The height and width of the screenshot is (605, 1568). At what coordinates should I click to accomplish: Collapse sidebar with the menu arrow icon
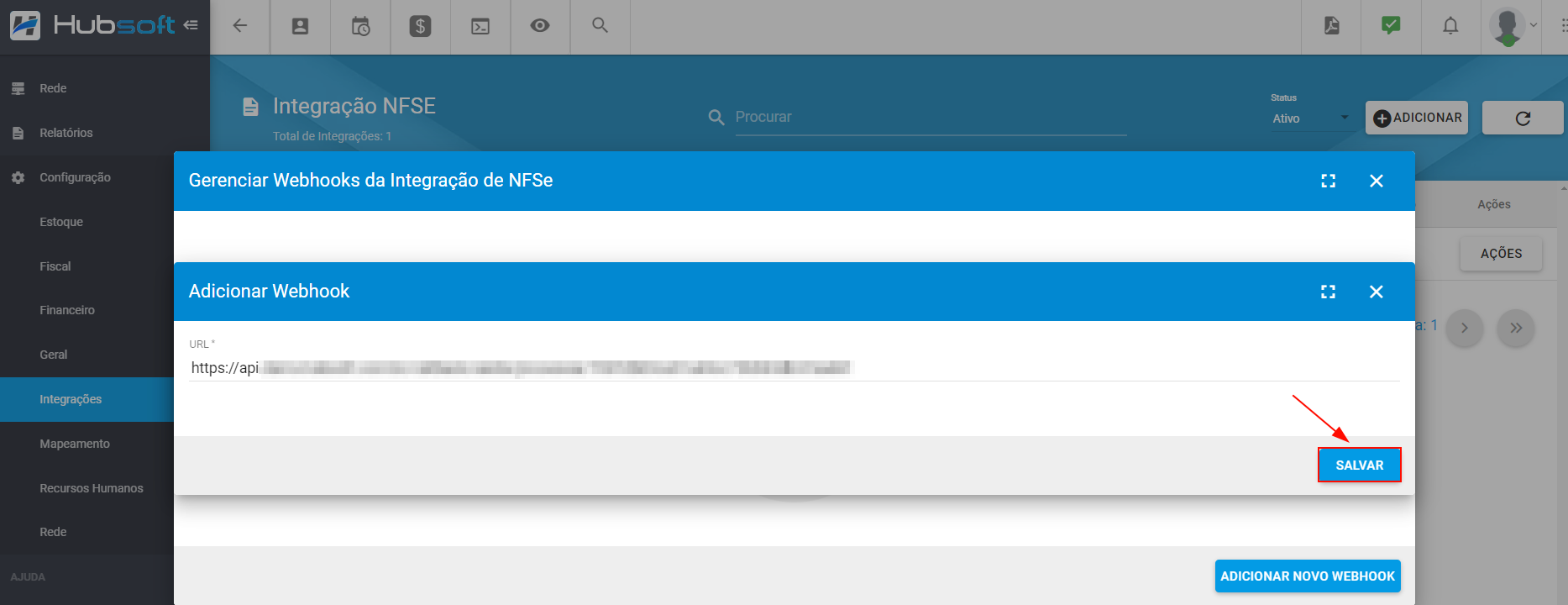tap(191, 25)
